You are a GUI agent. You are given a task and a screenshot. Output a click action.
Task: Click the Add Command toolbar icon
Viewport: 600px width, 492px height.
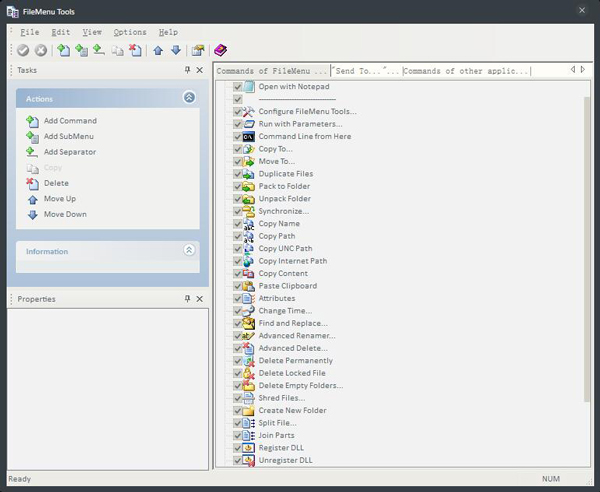point(64,50)
